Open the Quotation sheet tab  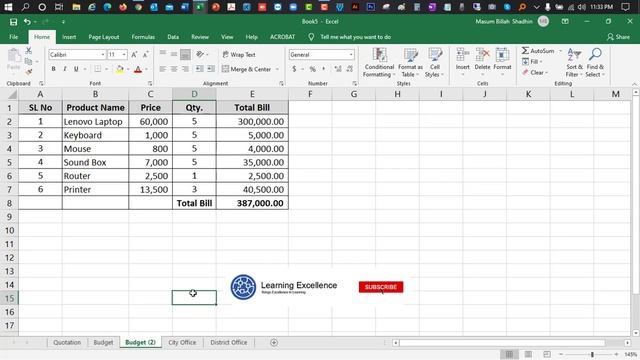(67, 343)
